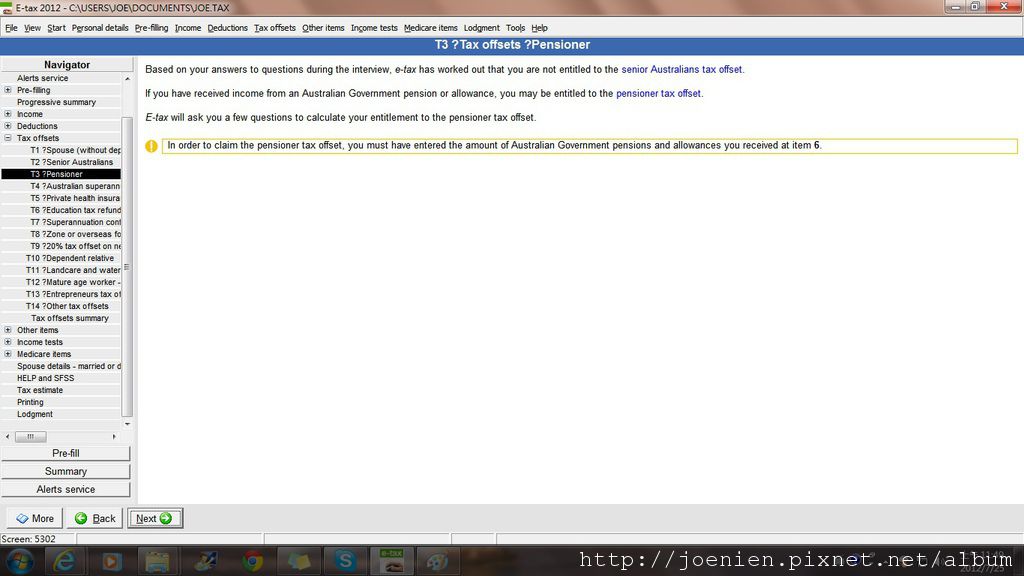The height and width of the screenshot is (576, 1024).
Task: Select T12 Mature age worker item
Action: (x=73, y=282)
